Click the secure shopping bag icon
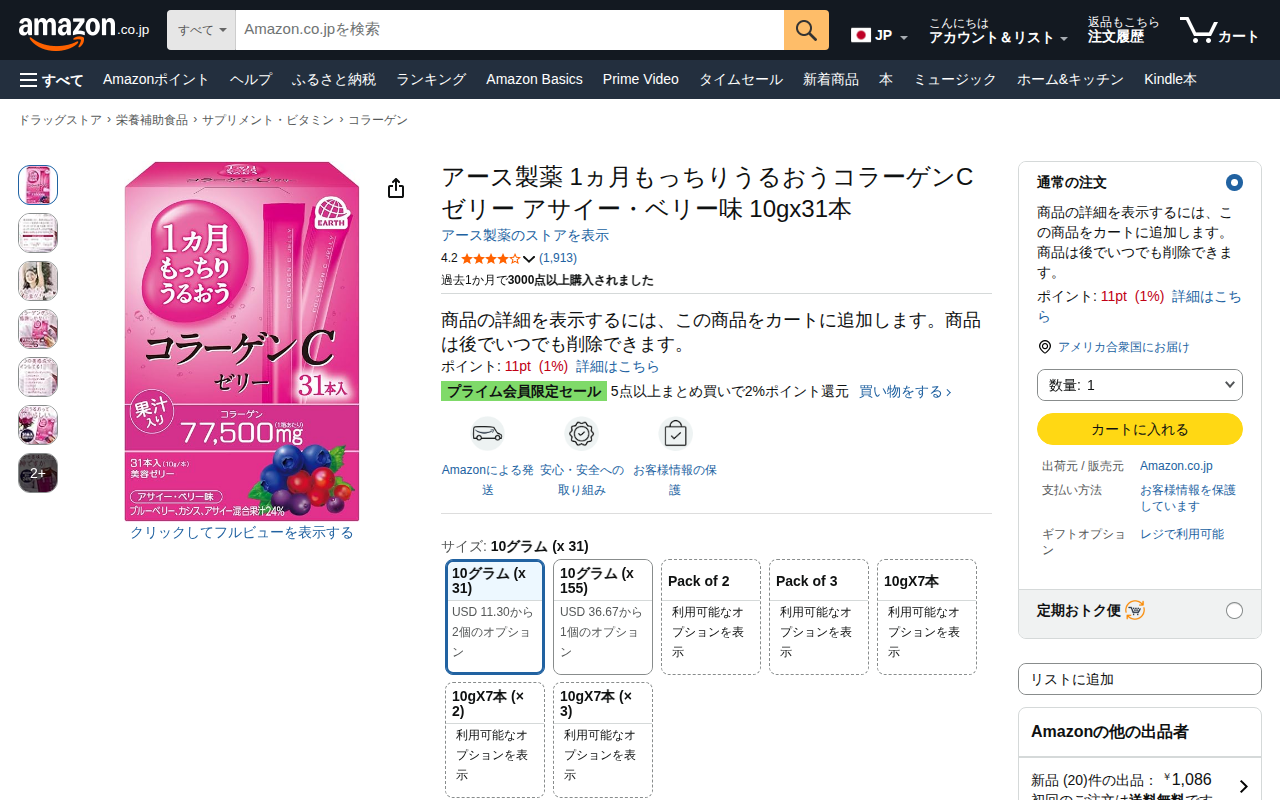This screenshot has width=1280, height=800. (675, 433)
